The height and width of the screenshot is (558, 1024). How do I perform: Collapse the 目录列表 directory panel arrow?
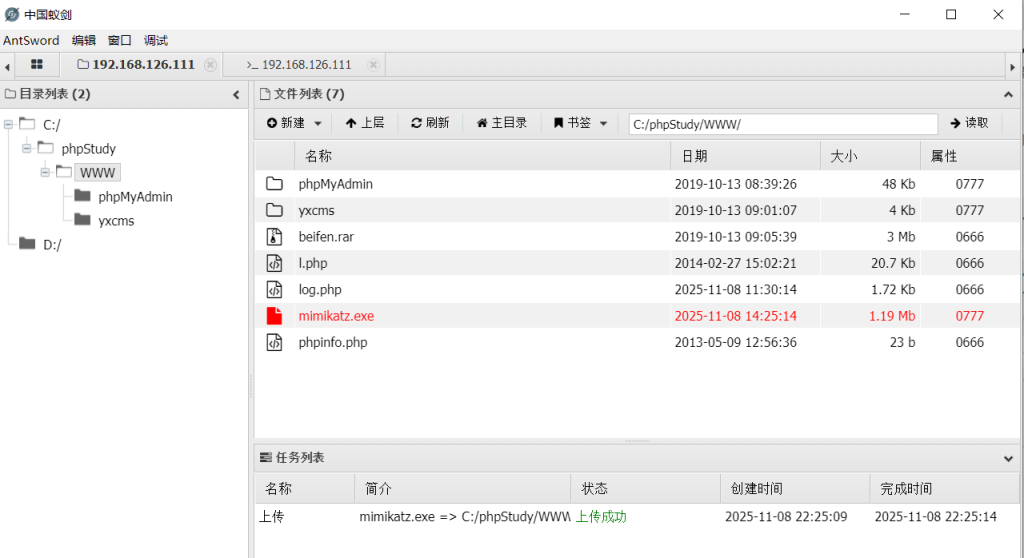coord(236,94)
